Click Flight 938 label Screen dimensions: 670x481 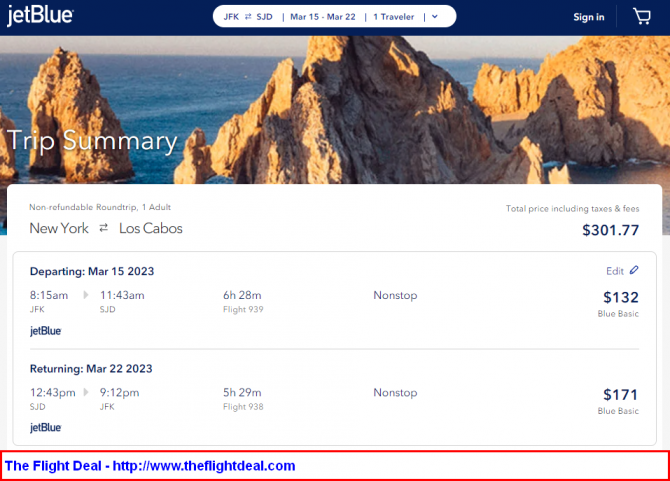(243, 407)
